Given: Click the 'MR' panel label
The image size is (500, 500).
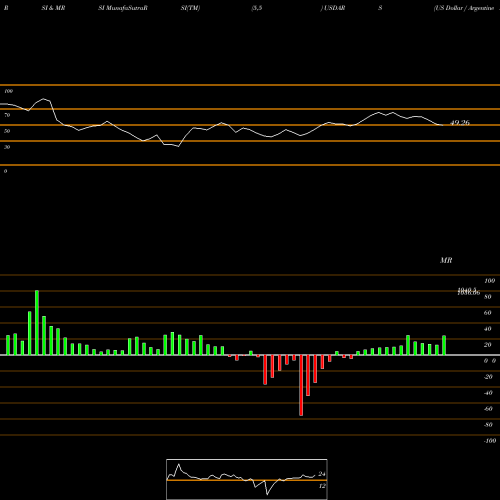Looking at the screenshot, I should coord(446,260).
